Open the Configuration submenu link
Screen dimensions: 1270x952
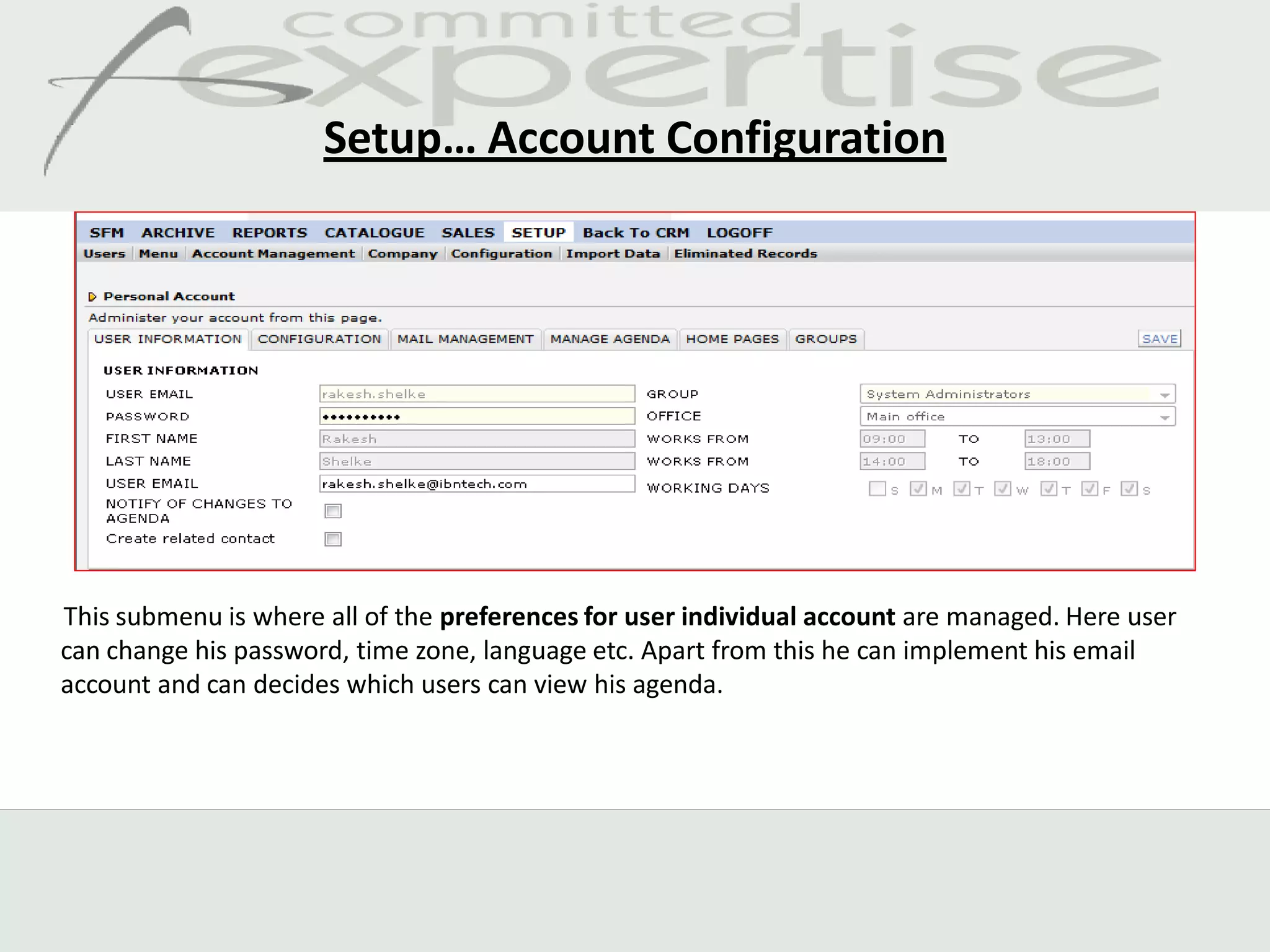coord(502,253)
